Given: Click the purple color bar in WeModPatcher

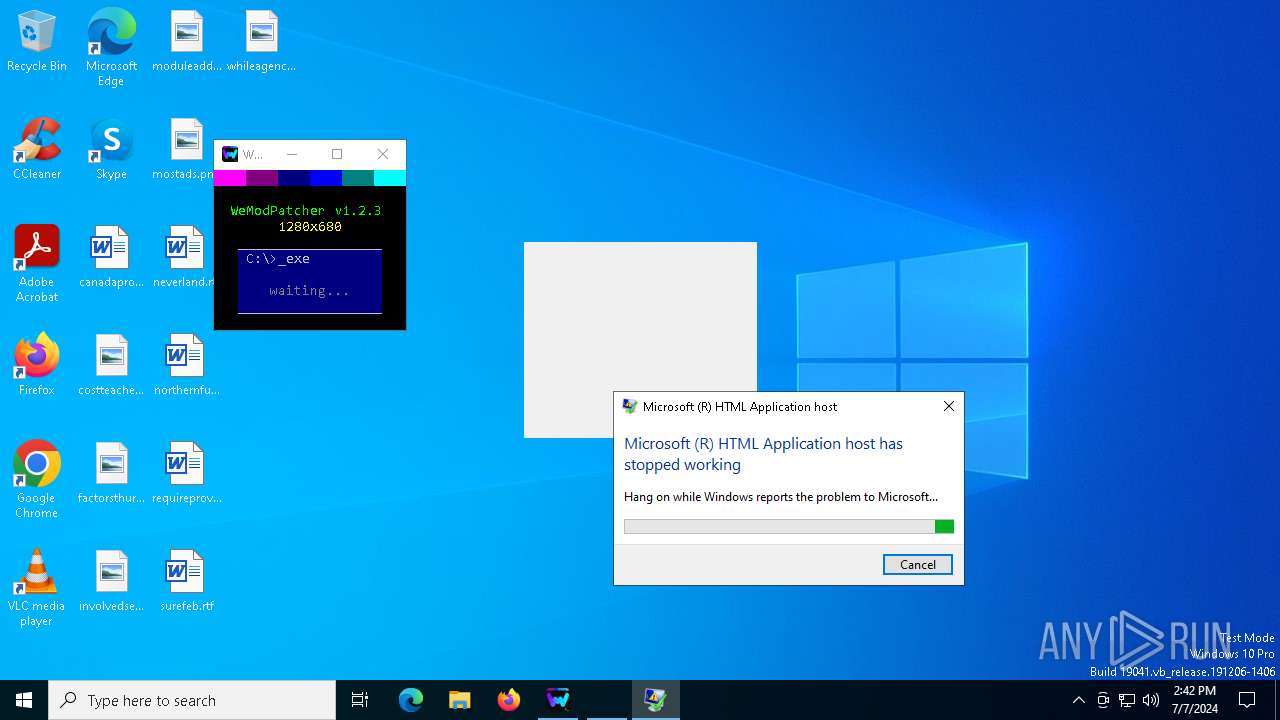Looking at the screenshot, I should point(262,178).
